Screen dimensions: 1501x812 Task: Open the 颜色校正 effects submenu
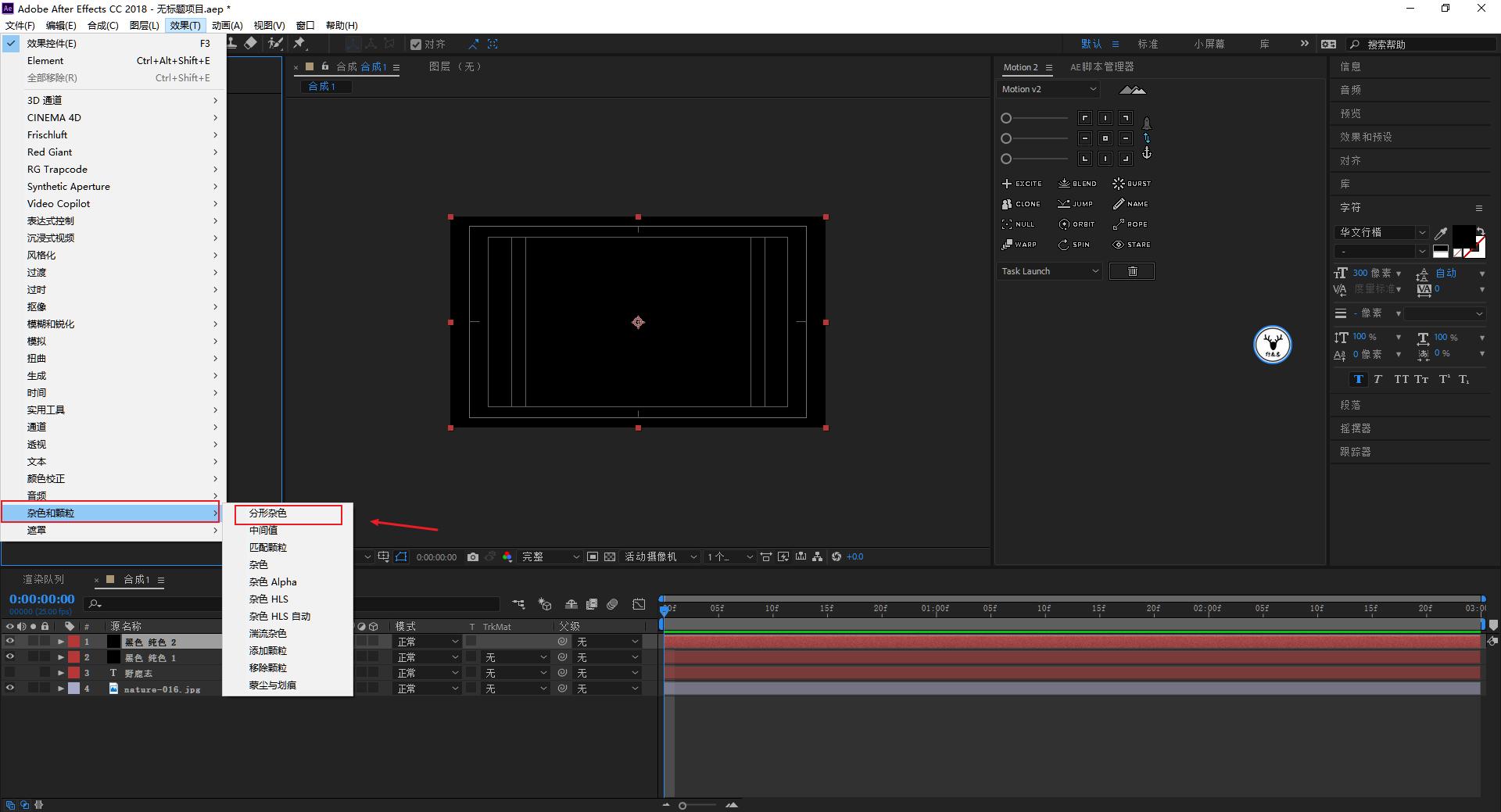[46, 479]
